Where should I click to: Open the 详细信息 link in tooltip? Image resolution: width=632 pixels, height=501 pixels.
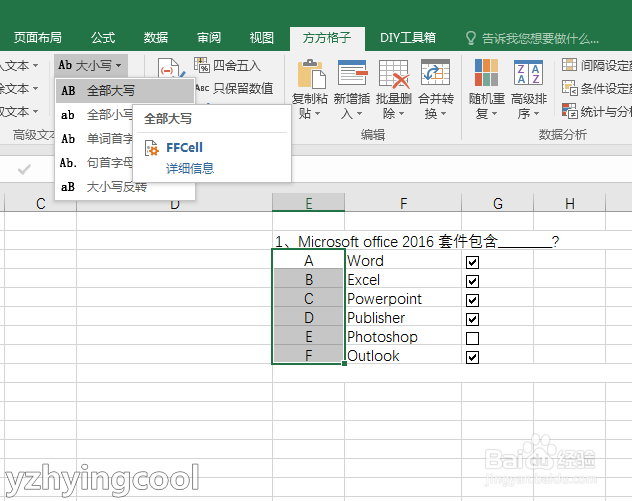(190, 168)
